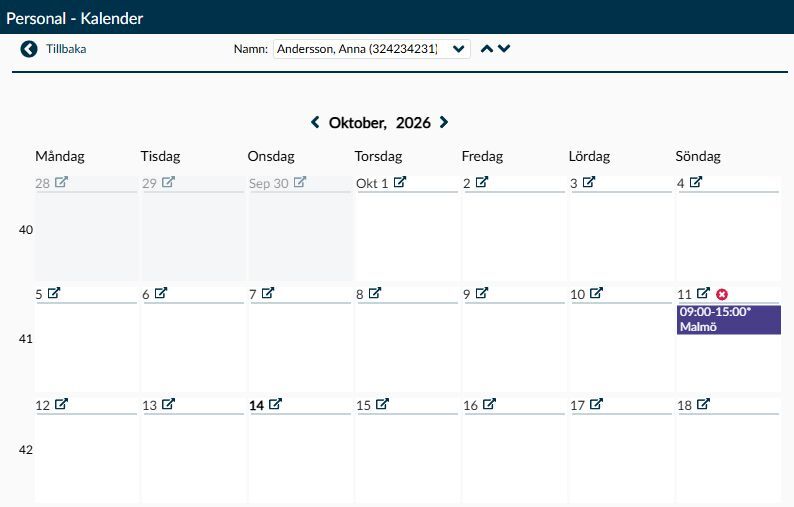
Task: Open the 09:00-15:00 Malmö shift
Action: click(x=729, y=320)
